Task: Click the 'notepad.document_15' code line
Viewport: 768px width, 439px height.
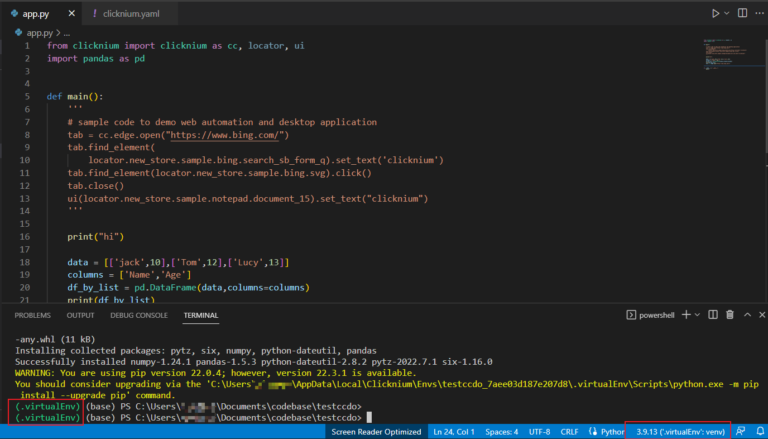Action: click(248, 198)
